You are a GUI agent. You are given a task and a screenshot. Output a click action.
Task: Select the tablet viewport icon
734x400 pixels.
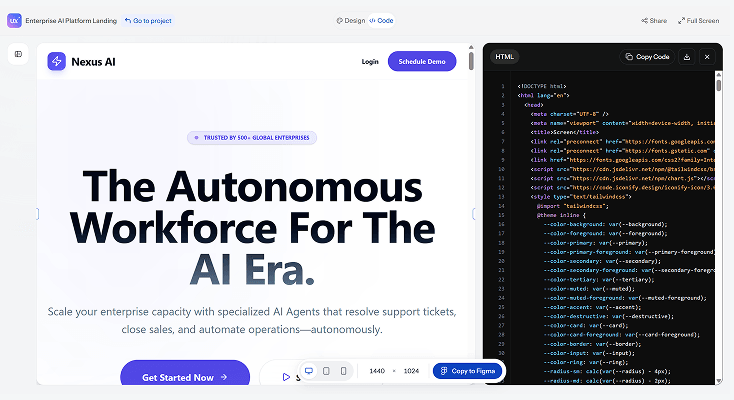tap(326, 371)
